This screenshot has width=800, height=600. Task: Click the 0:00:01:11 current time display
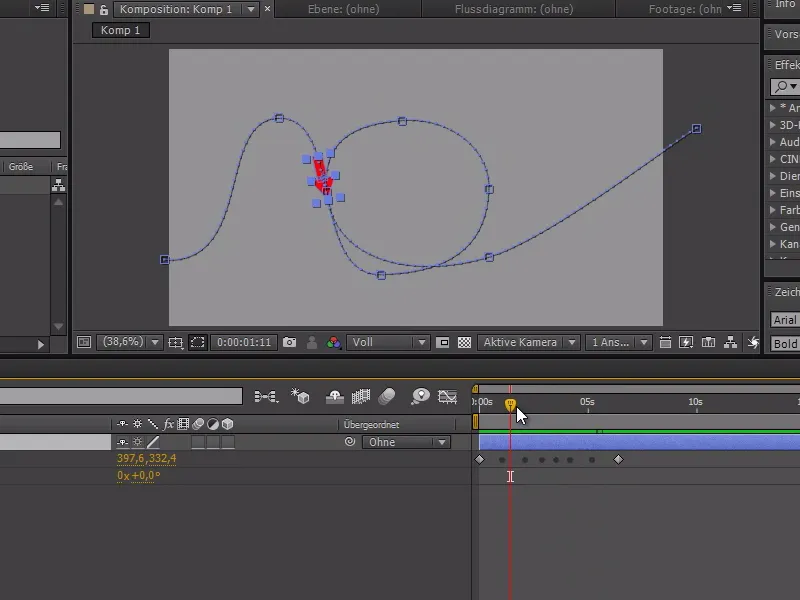[x=244, y=342]
